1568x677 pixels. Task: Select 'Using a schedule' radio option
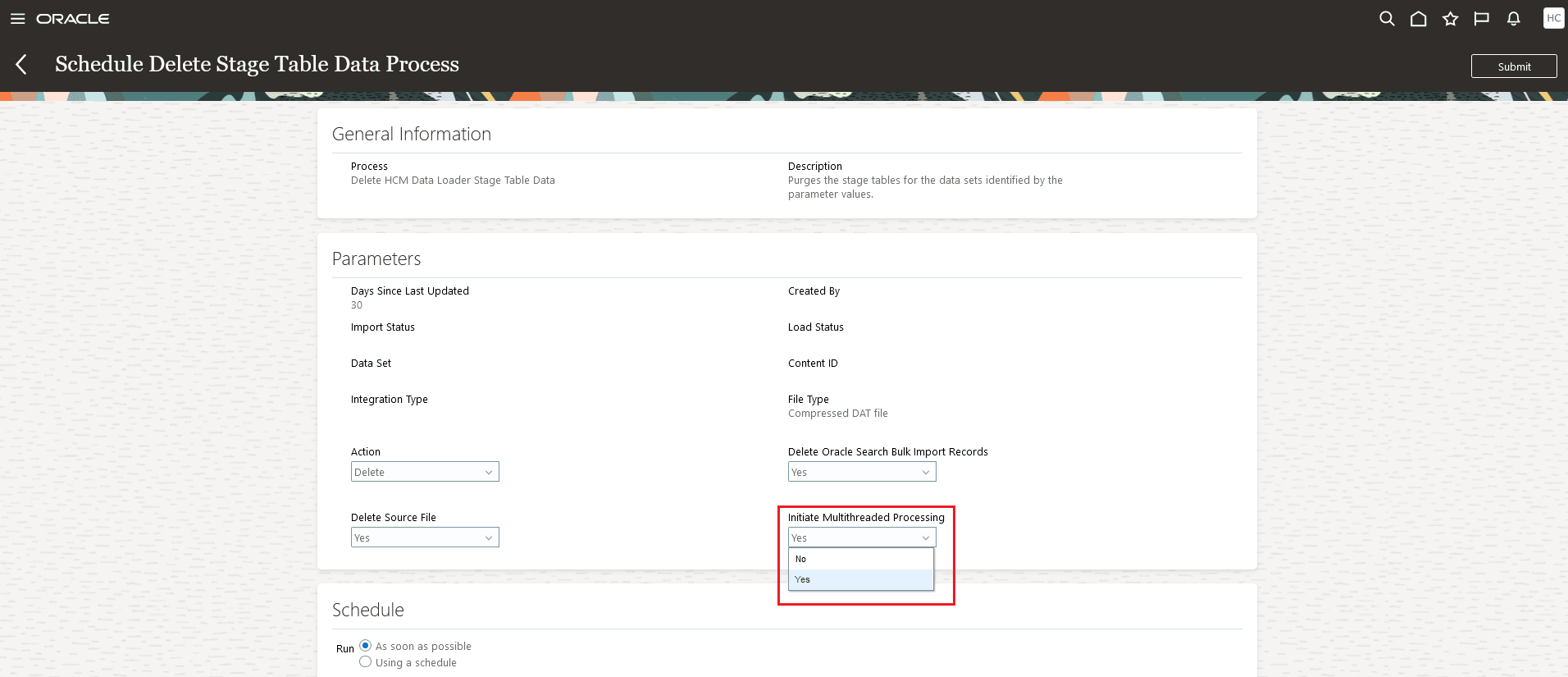click(x=366, y=661)
